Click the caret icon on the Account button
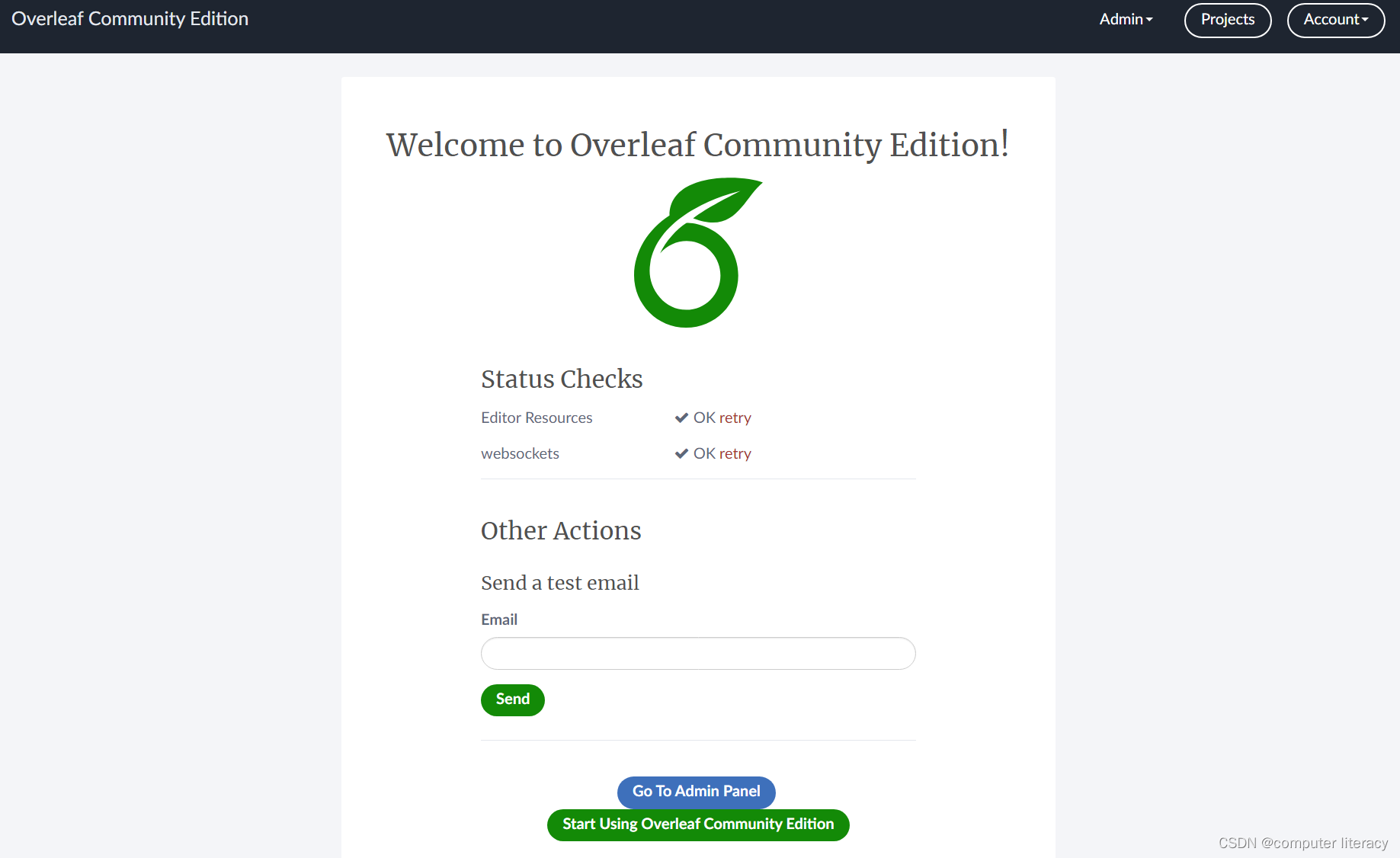This screenshot has height=858, width=1400. coord(1365,20)
